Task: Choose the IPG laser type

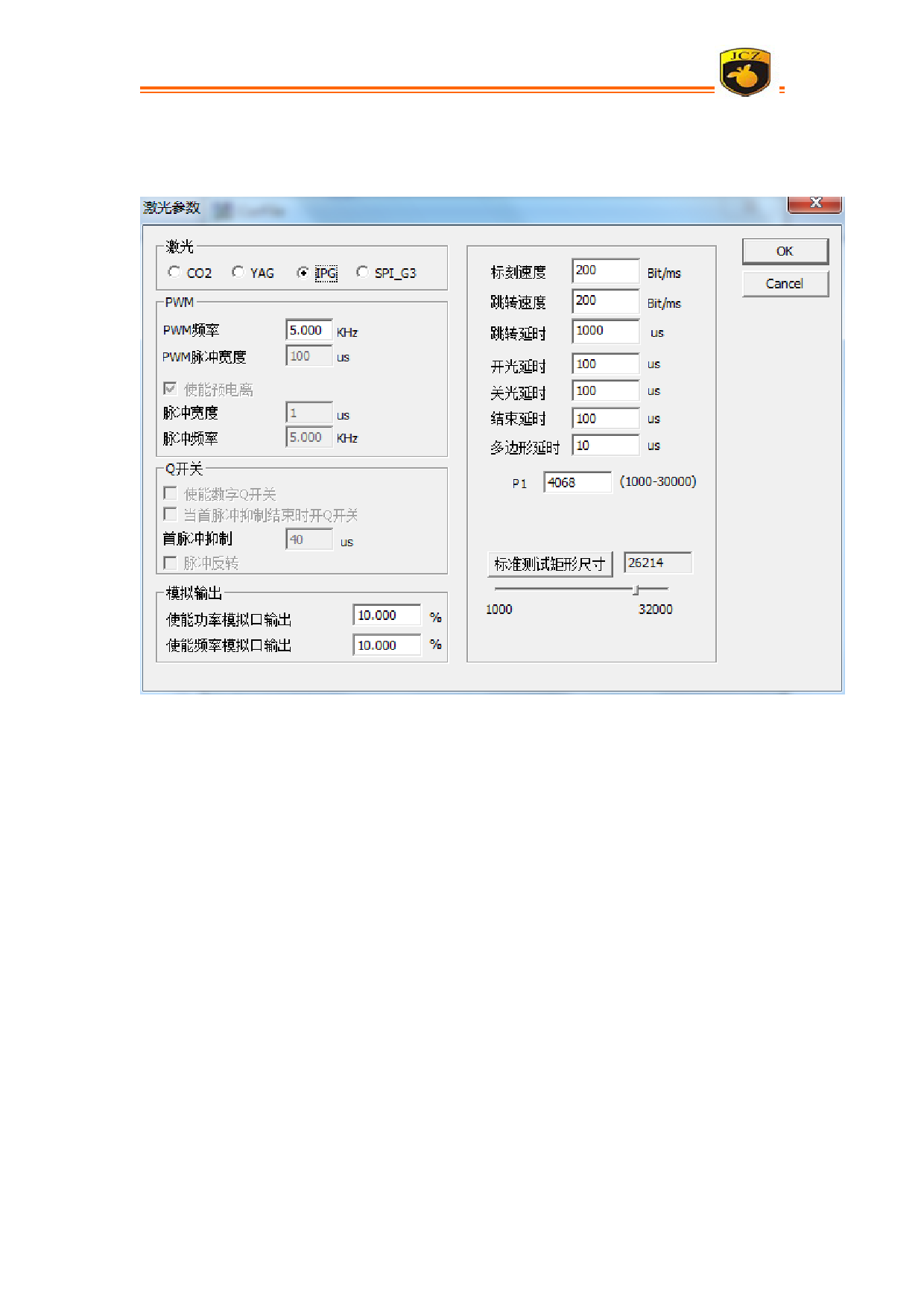Action: (x=303, y=273)
